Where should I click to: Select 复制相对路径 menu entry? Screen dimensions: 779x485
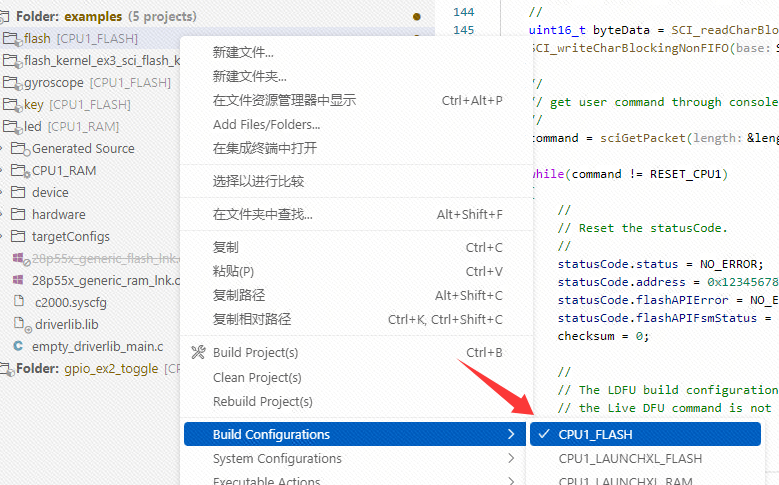click(x=355, y=319)
